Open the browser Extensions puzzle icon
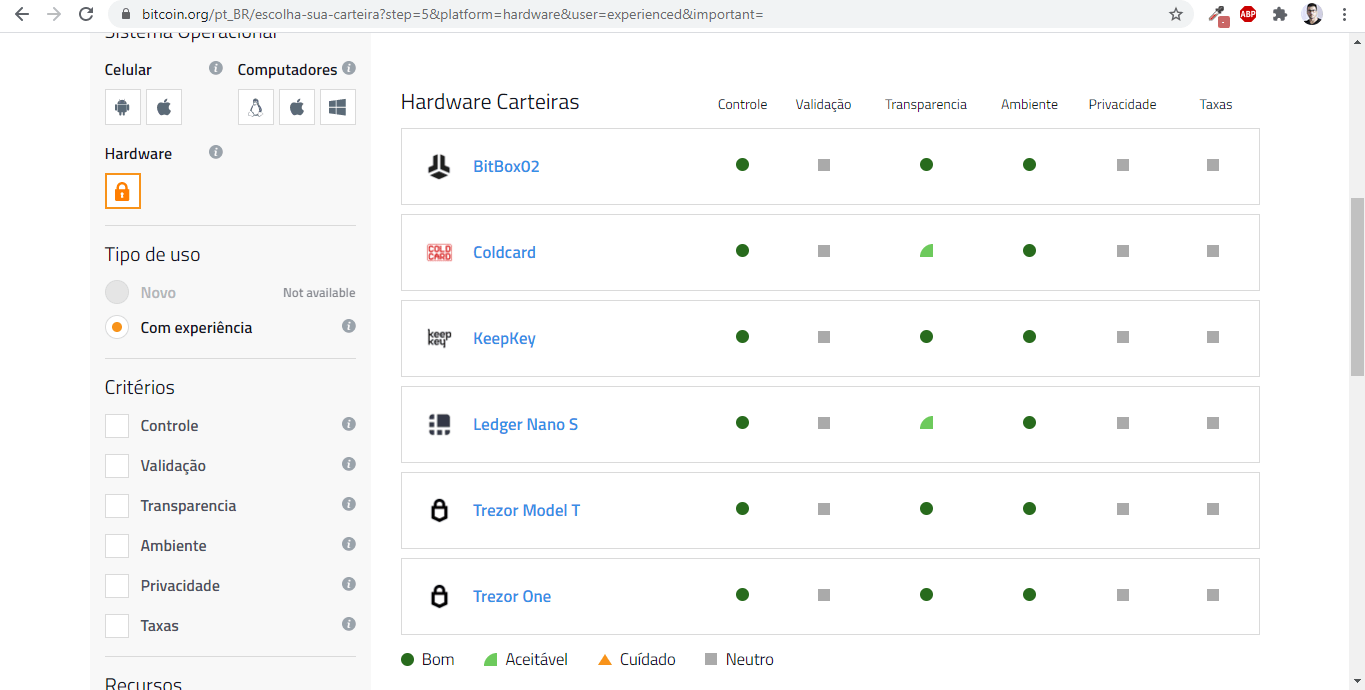Screen dimensions: 1365x690 pos(1279,15)
